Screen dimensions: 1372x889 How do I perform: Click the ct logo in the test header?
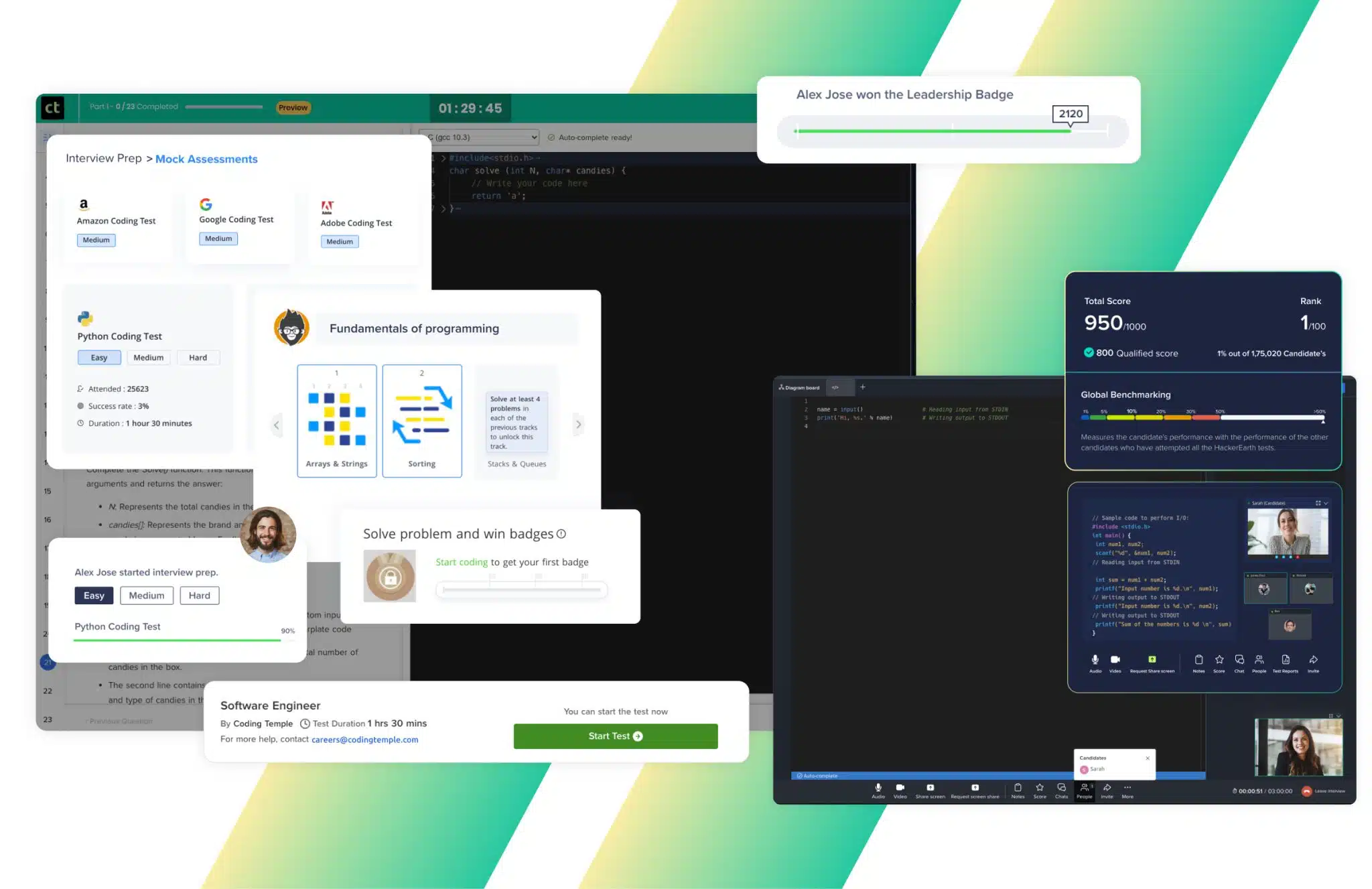tap(52, 108)
